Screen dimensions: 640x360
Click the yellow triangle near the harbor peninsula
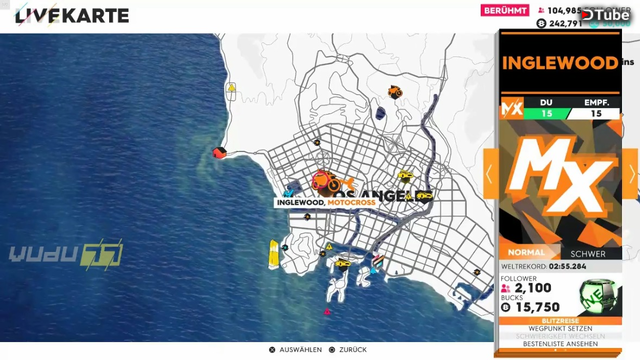[329, 247]
